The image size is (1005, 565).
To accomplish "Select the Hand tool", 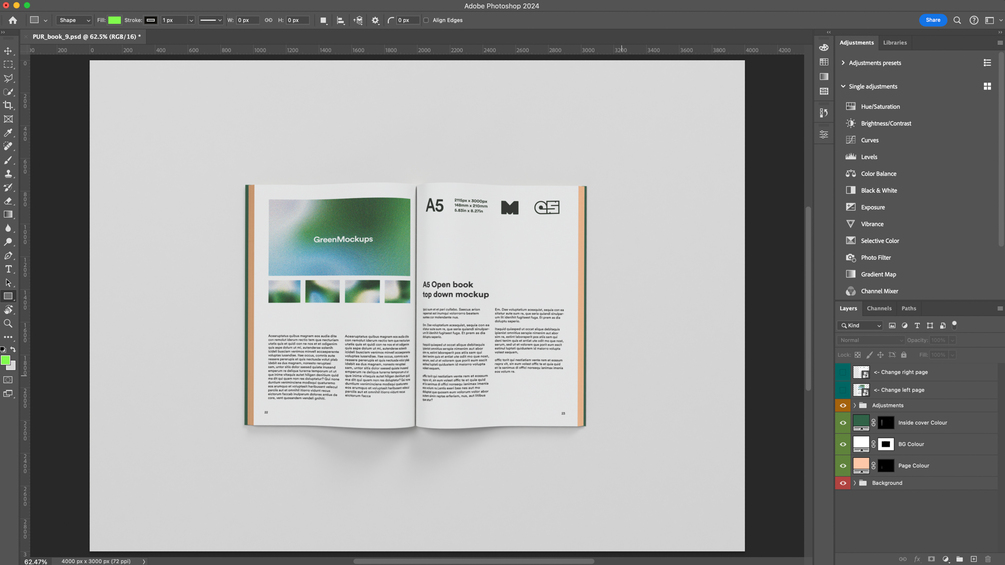I will pyautogui.click(x=8, y=310).
